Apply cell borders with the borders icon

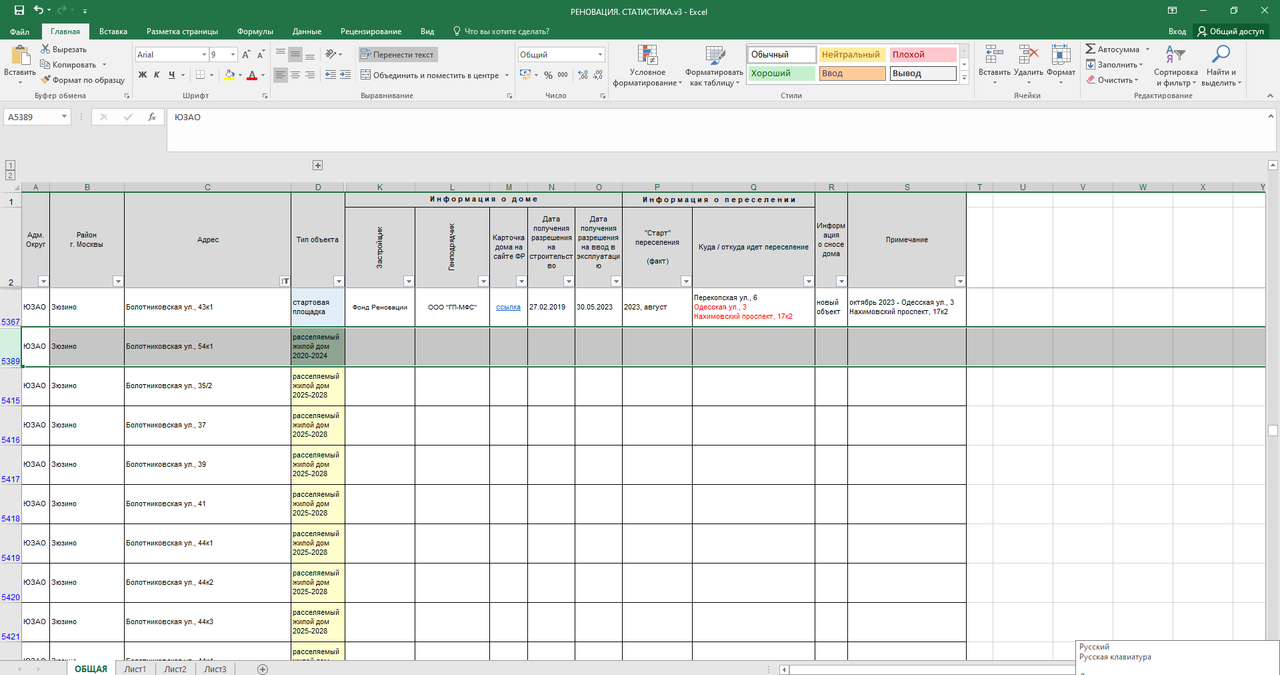[200, 75]
